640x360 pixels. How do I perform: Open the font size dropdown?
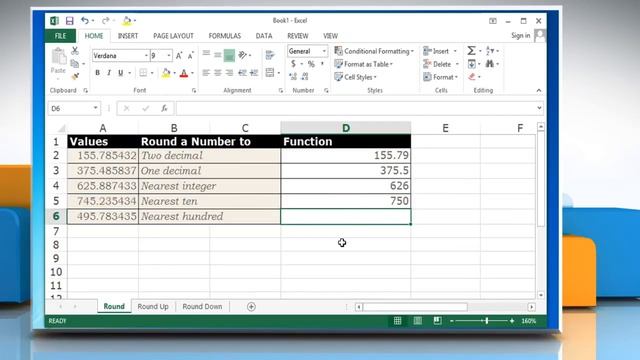tap(169, 56)
